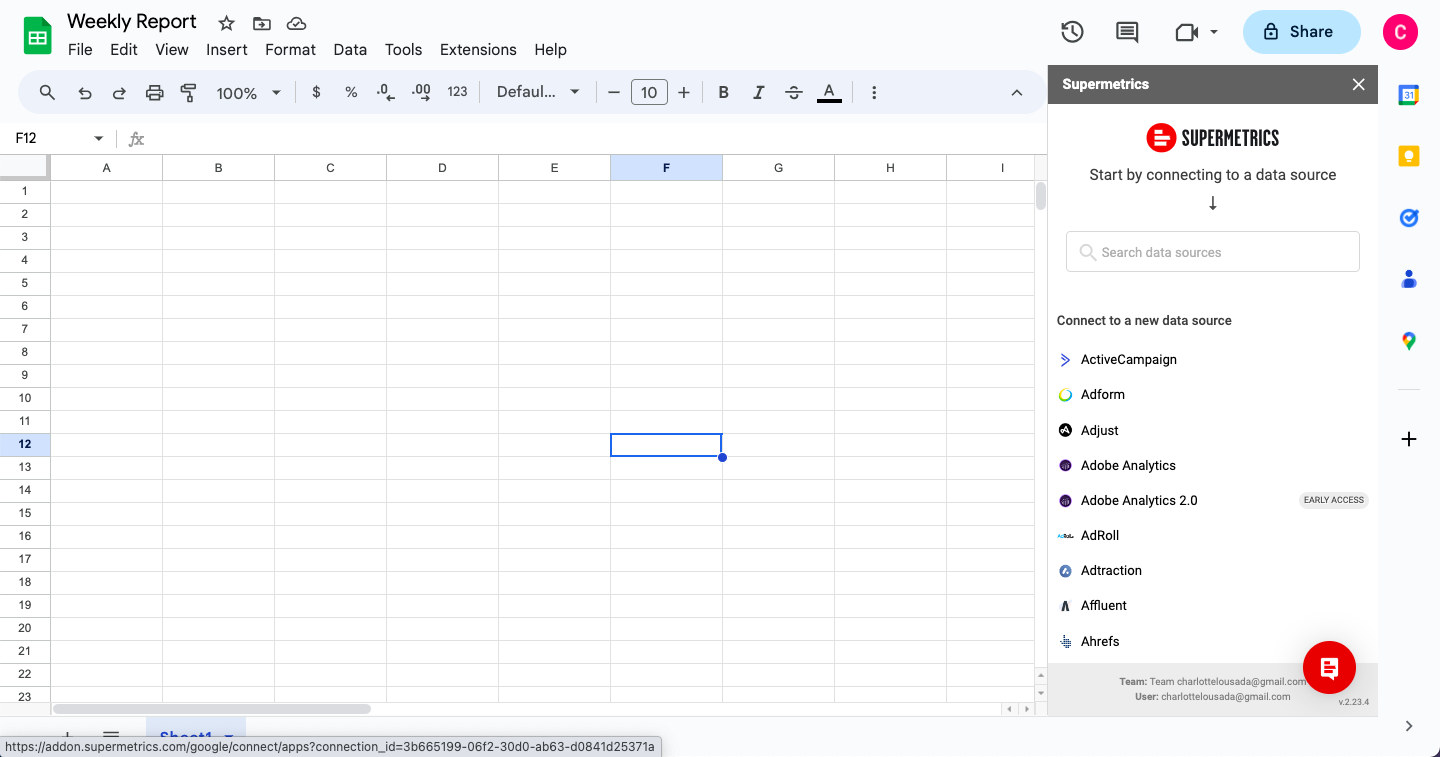Open Google Keep side panel icon
The image size is (1440, 757).
(x=1409, y=156)
